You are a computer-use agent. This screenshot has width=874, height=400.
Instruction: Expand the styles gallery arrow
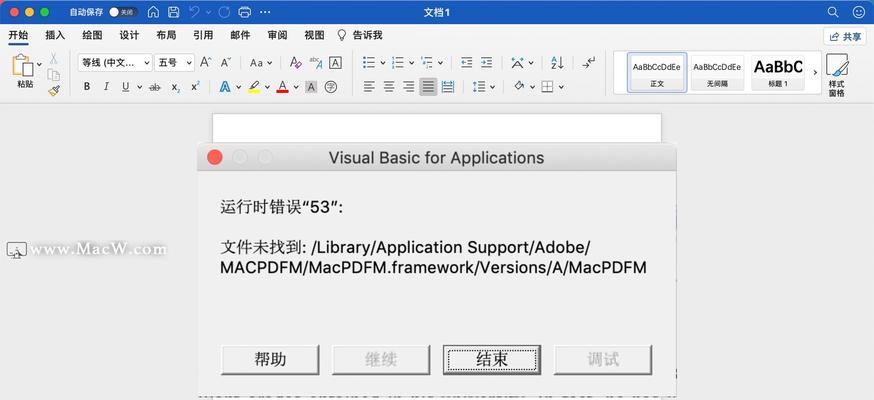815,72
